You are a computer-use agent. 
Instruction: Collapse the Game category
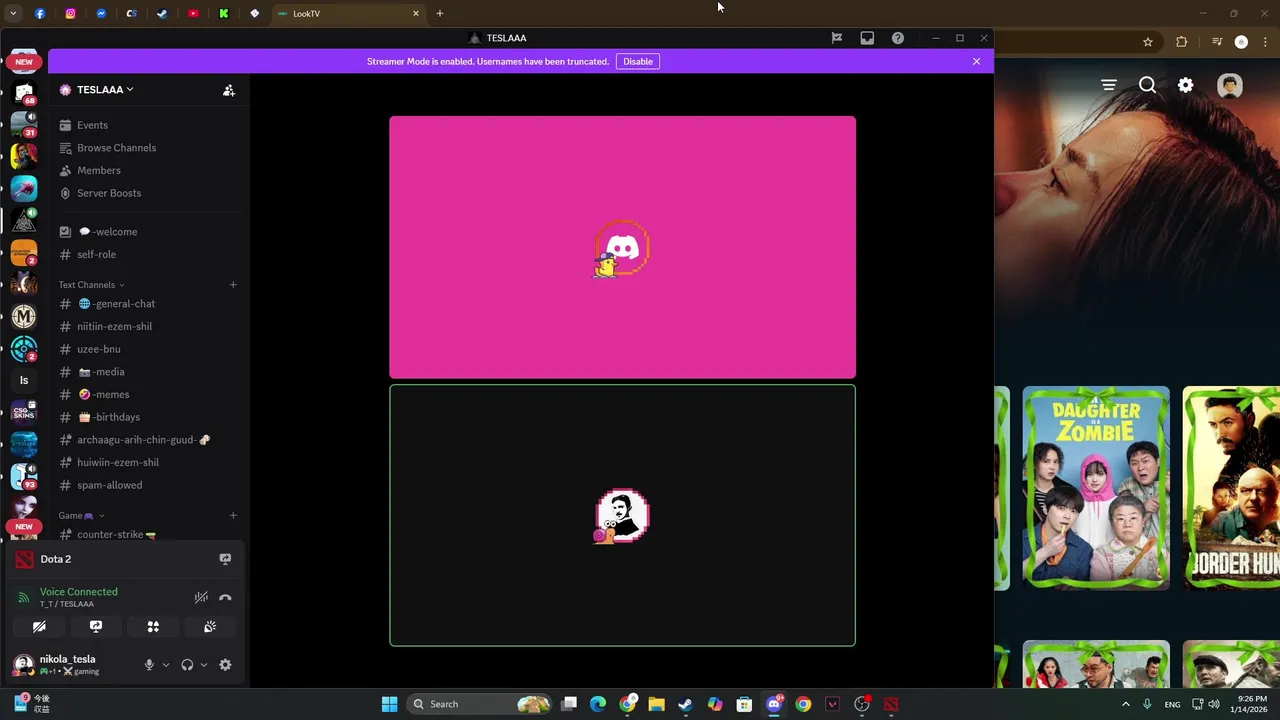(x=81, y=516)
